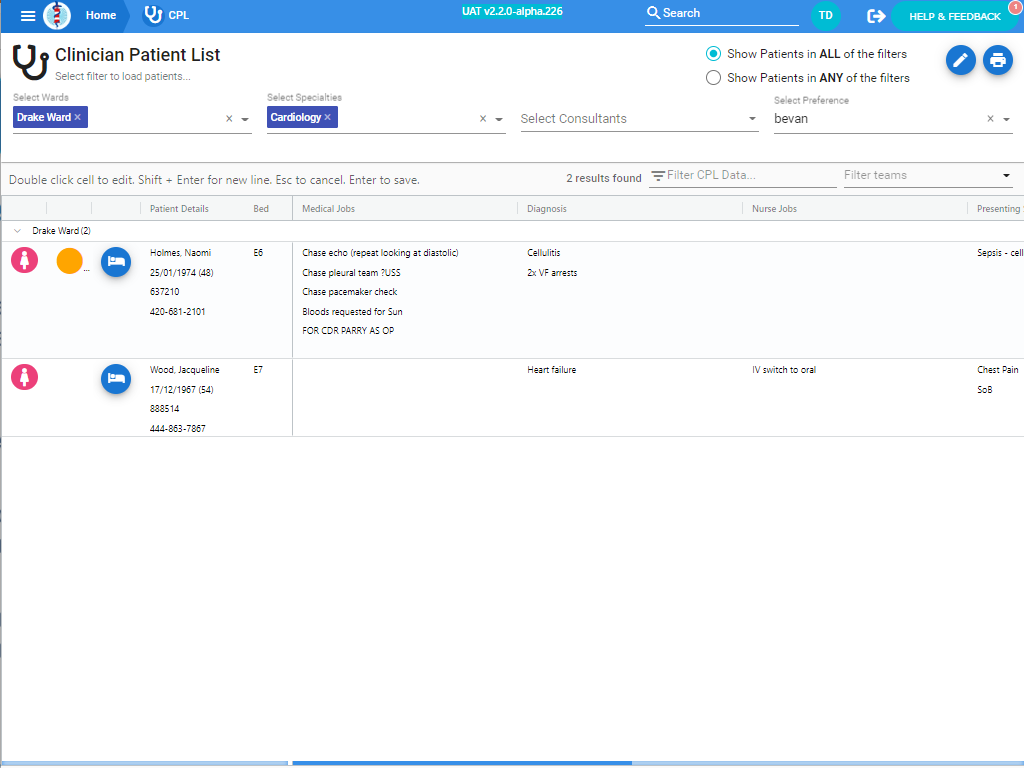Viewport: 1024px width, 768px height.
Task: Open Select Consultants dropdown
Action: [639, 119]
